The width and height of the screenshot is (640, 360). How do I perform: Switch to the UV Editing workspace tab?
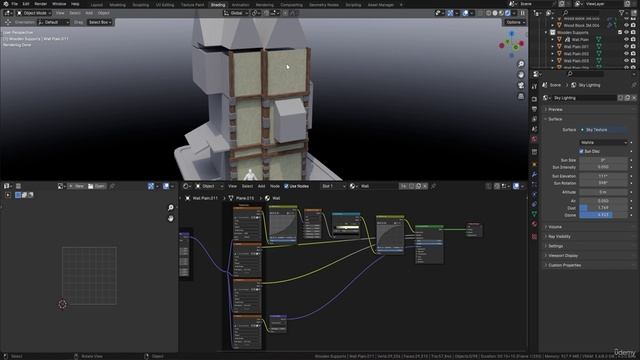click(x=164, y=4)
